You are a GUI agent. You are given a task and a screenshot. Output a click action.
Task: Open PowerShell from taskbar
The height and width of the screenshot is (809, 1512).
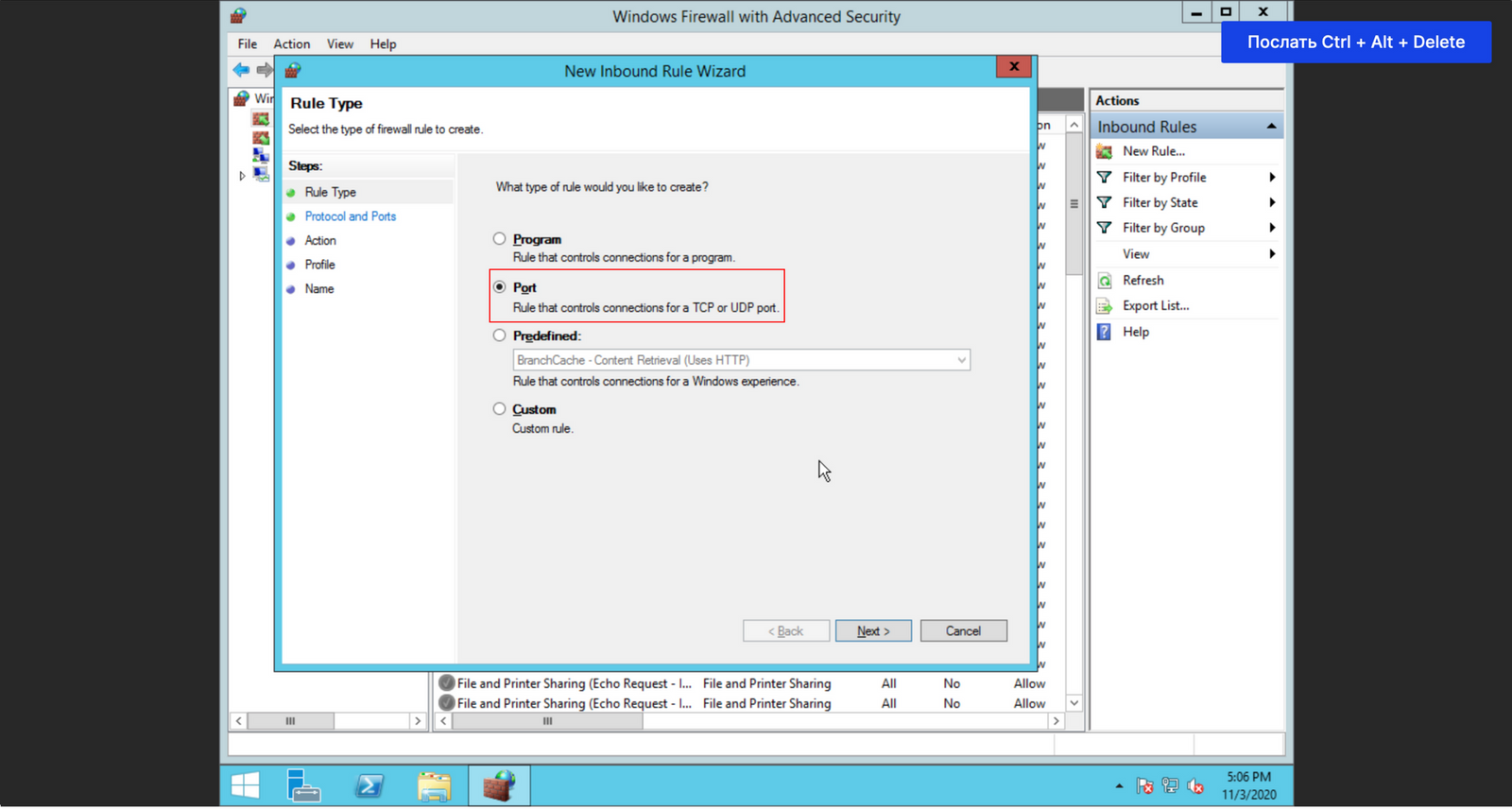pos(369,785)
